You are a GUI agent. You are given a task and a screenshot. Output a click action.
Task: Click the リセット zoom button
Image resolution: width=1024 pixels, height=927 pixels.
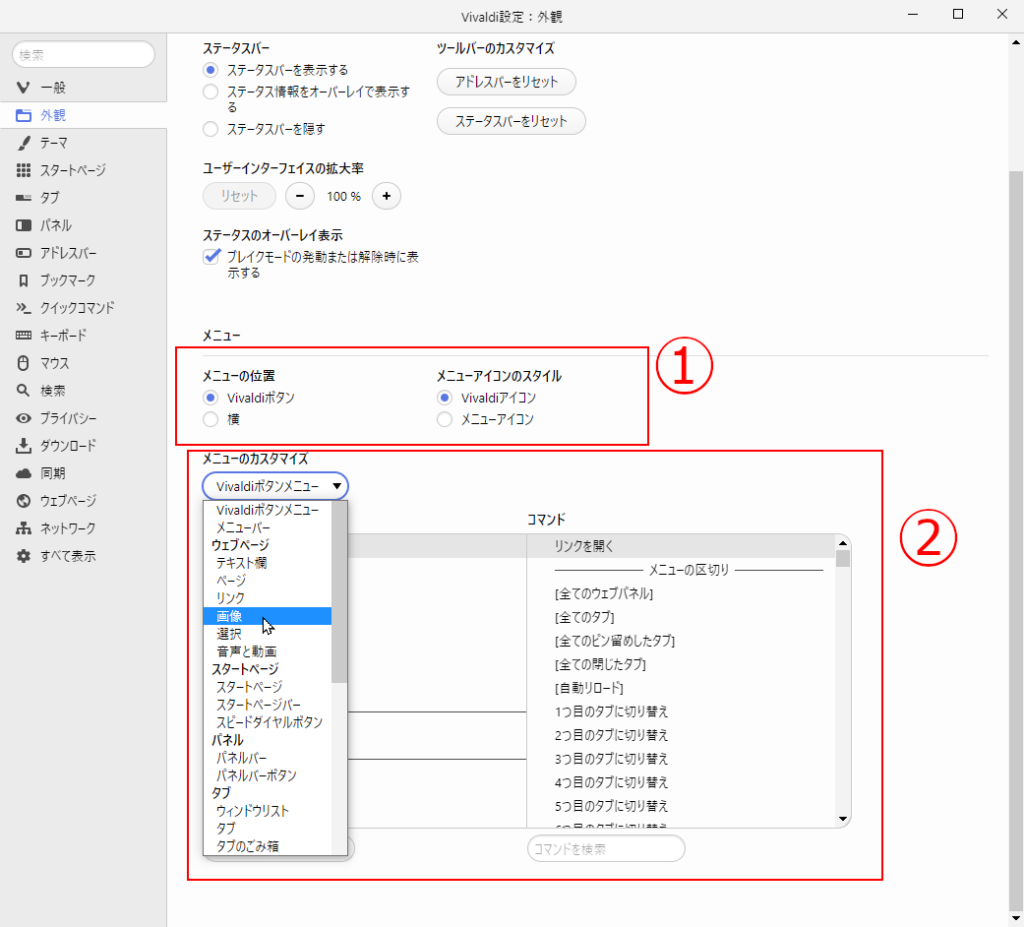pyautogui.click(x=239, y=196)
